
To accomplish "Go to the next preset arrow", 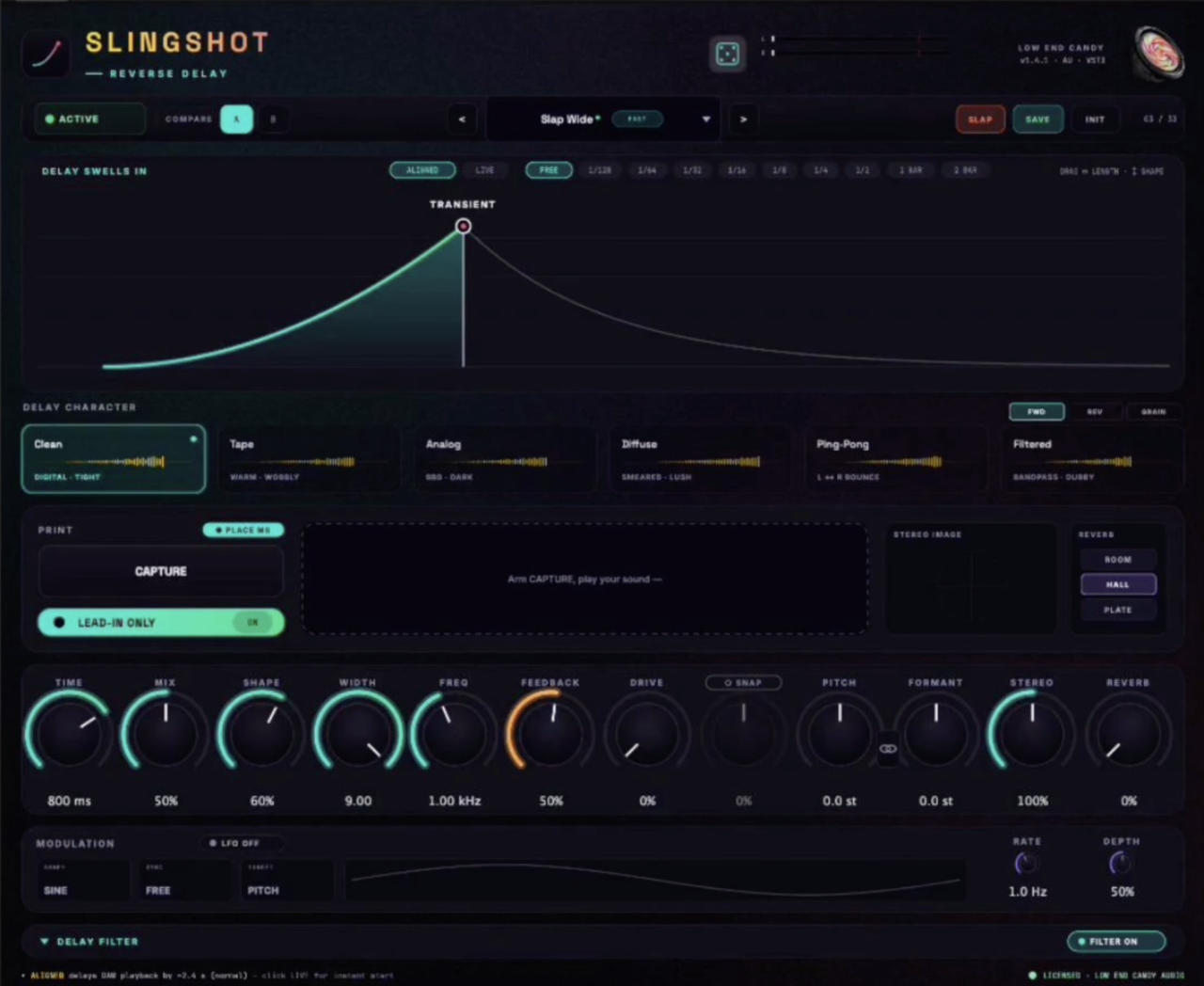I will click(x=743, y=119).
